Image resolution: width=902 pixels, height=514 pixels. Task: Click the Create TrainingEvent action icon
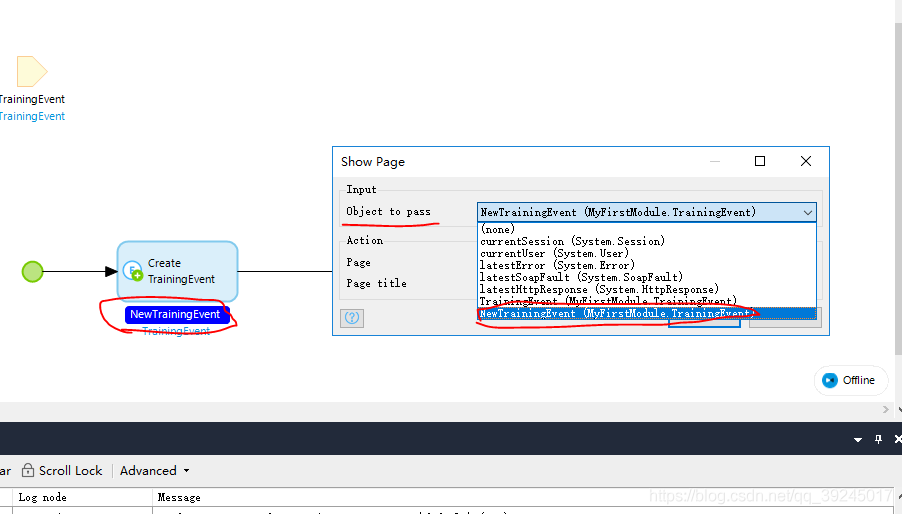click(x=132, y=271)
